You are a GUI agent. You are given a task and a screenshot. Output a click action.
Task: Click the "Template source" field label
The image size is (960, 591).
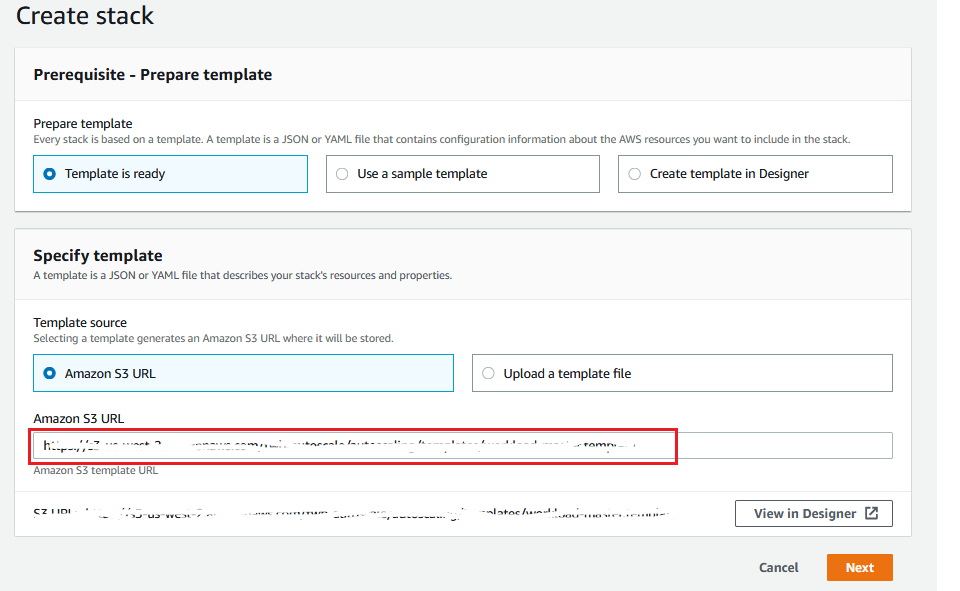[80, 323]
